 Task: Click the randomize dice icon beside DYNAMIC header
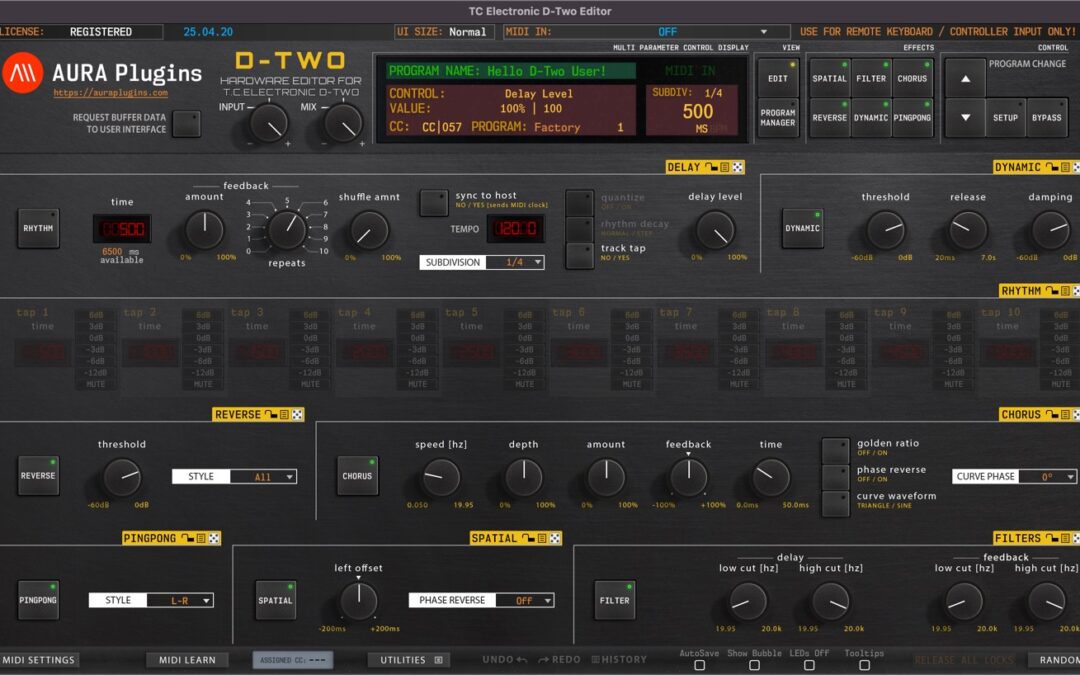pos(1076,167)
